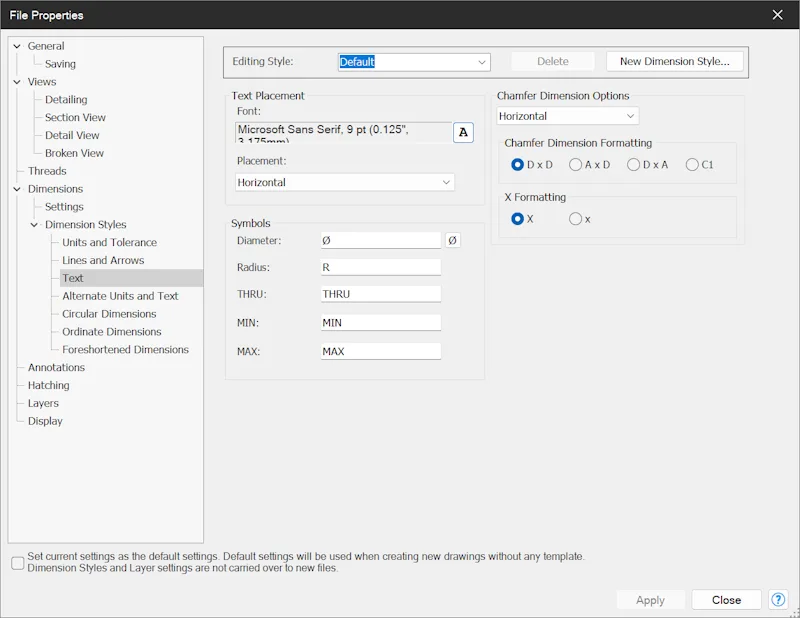The height and width of the screenshot is (618, 800).
Task: Click the MAX text input field
Action: click(381, 351)
